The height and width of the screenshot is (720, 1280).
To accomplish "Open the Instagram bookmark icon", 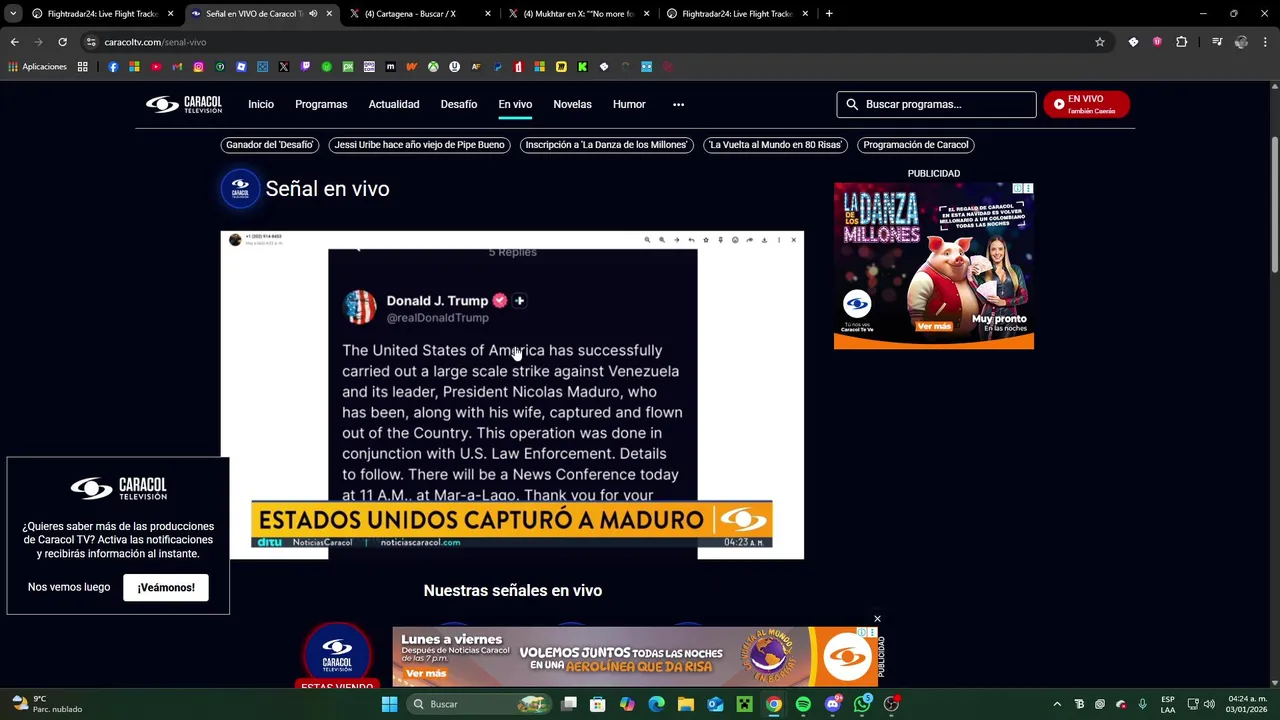I will tap(198, 67).
